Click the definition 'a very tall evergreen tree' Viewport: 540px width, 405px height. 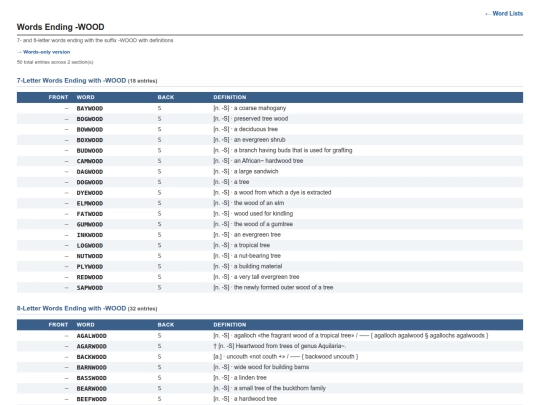click(267, 277)
